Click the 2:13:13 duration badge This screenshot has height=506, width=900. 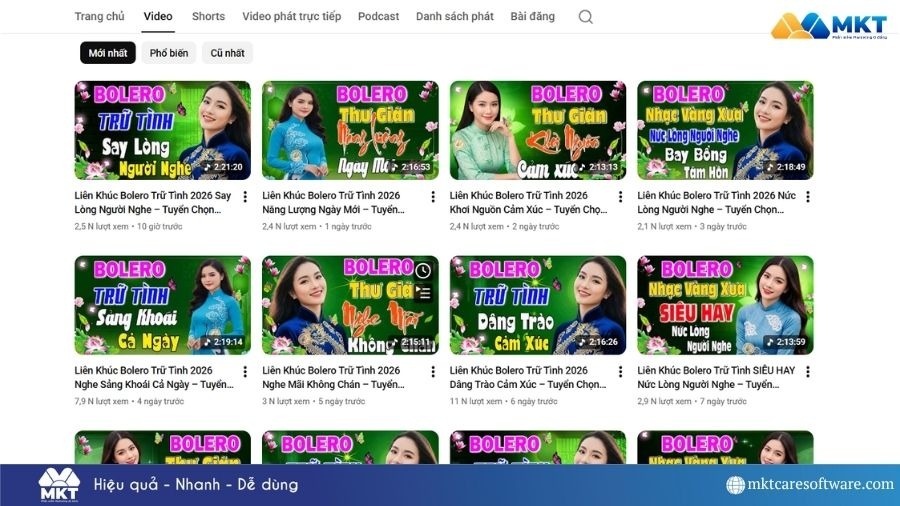click(599, 167)
